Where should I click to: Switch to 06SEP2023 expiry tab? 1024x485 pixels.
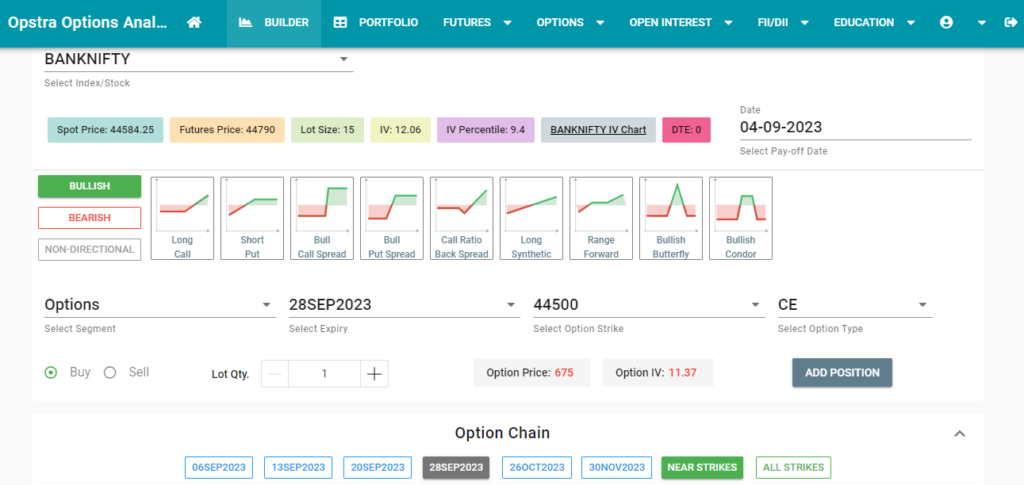[219, 467]
